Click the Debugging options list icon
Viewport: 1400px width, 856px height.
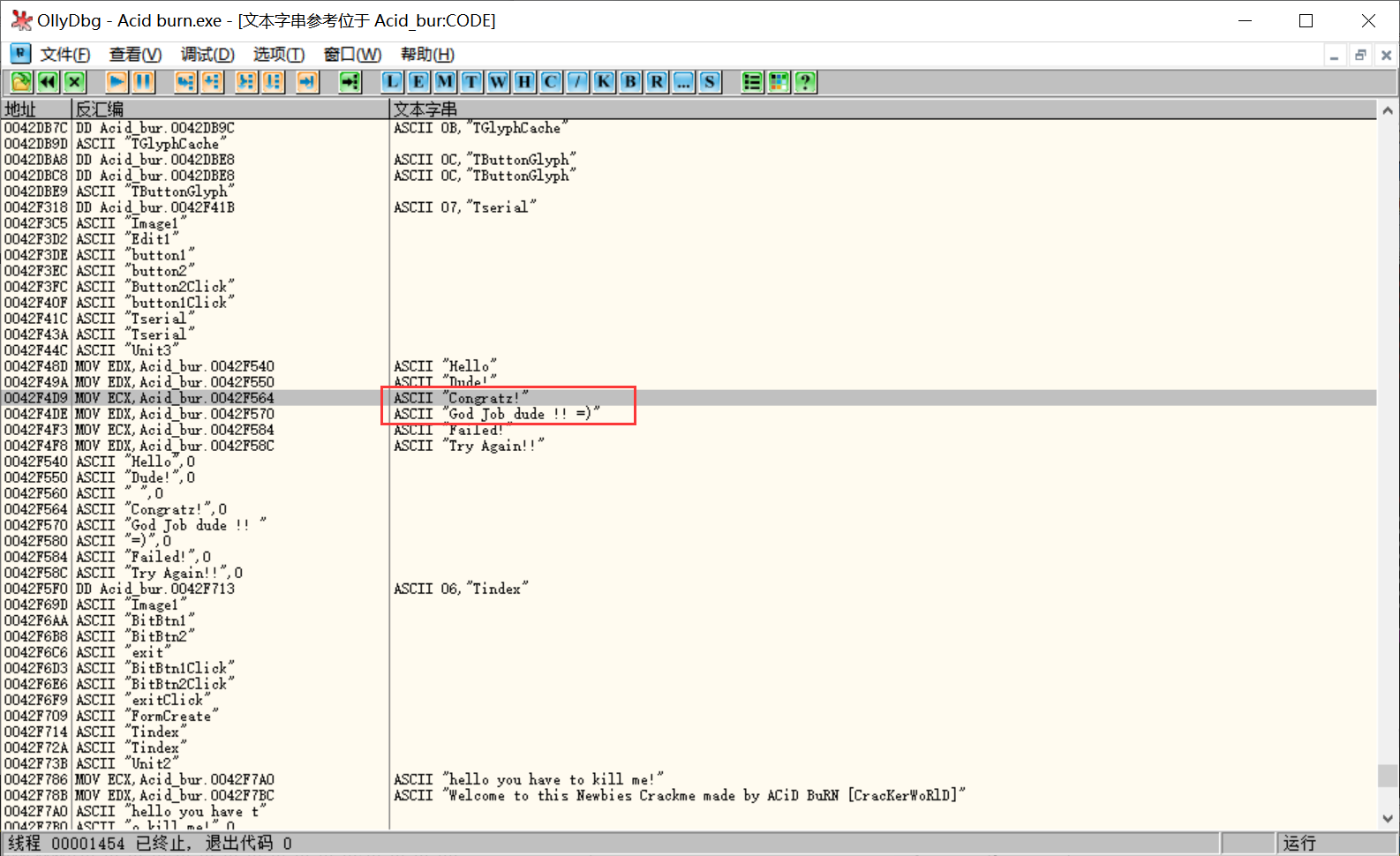pyautogui.click(x=752, y=82)
